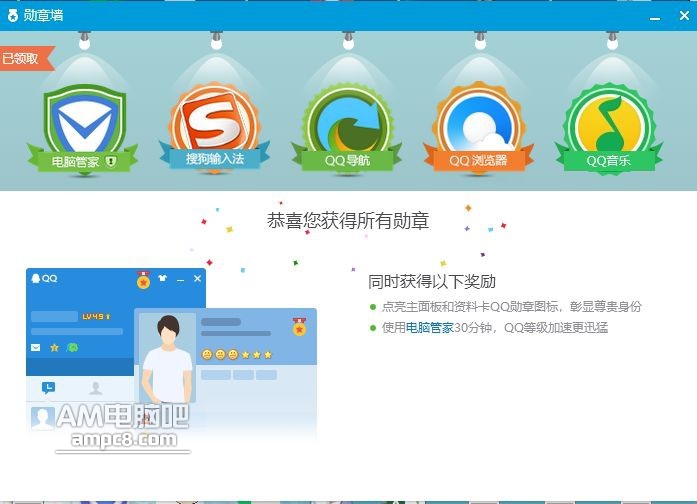Click the avatar figure on the profile card
697x504 pixels.
coord(167,358)
